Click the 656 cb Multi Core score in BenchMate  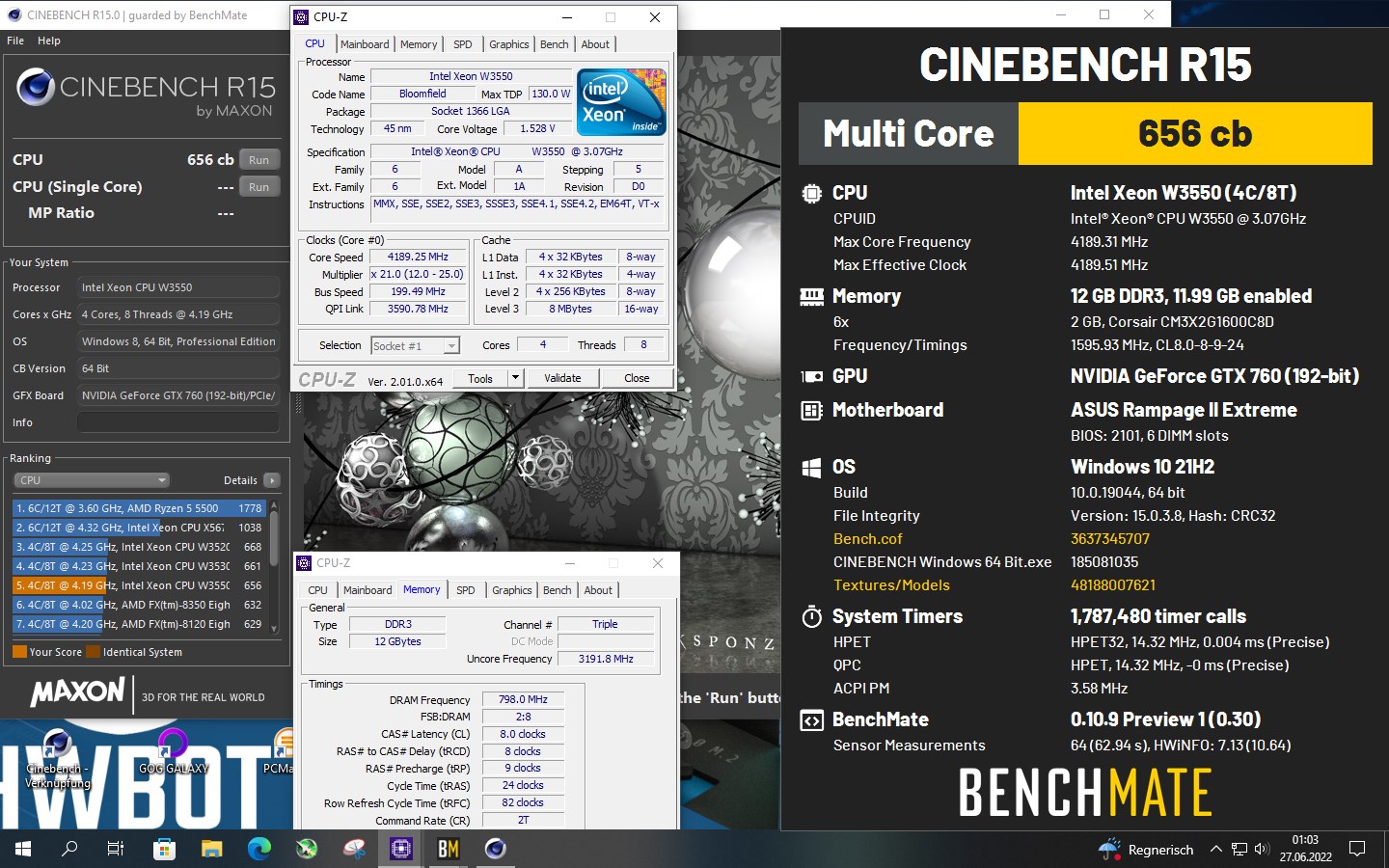click(1195, 133)
